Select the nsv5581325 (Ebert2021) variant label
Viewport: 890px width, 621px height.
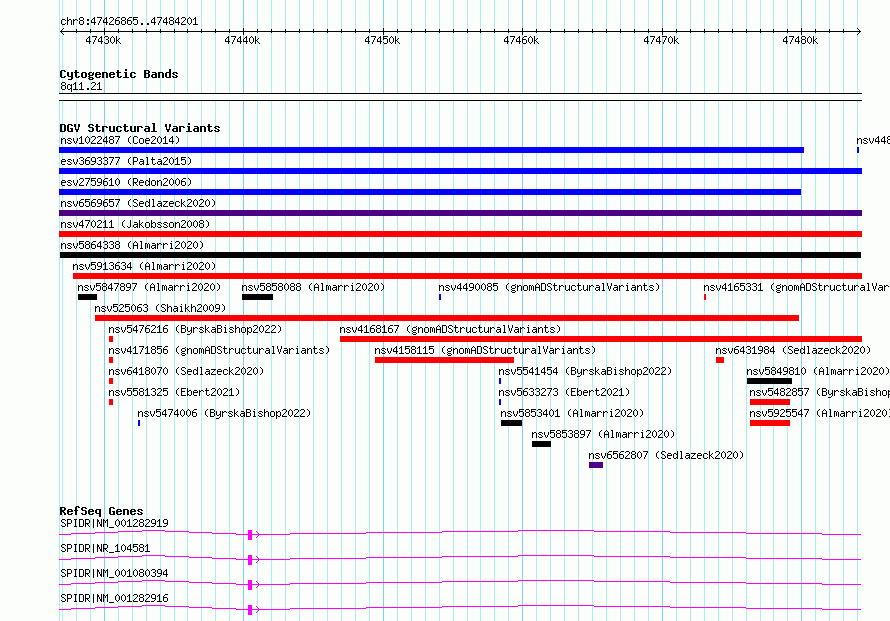174,392
